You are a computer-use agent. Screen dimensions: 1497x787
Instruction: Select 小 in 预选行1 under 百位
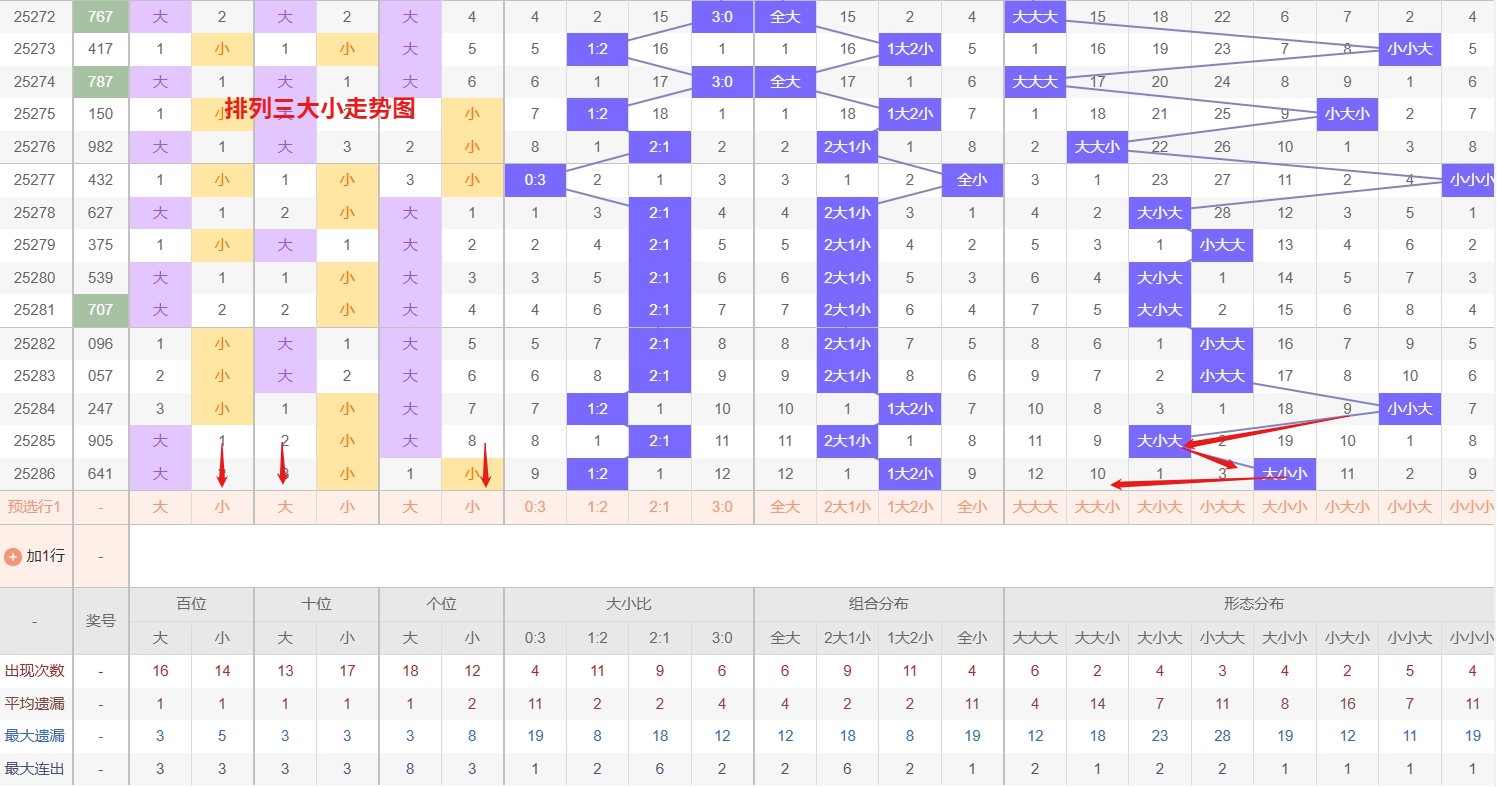click(x=222, y=507)
